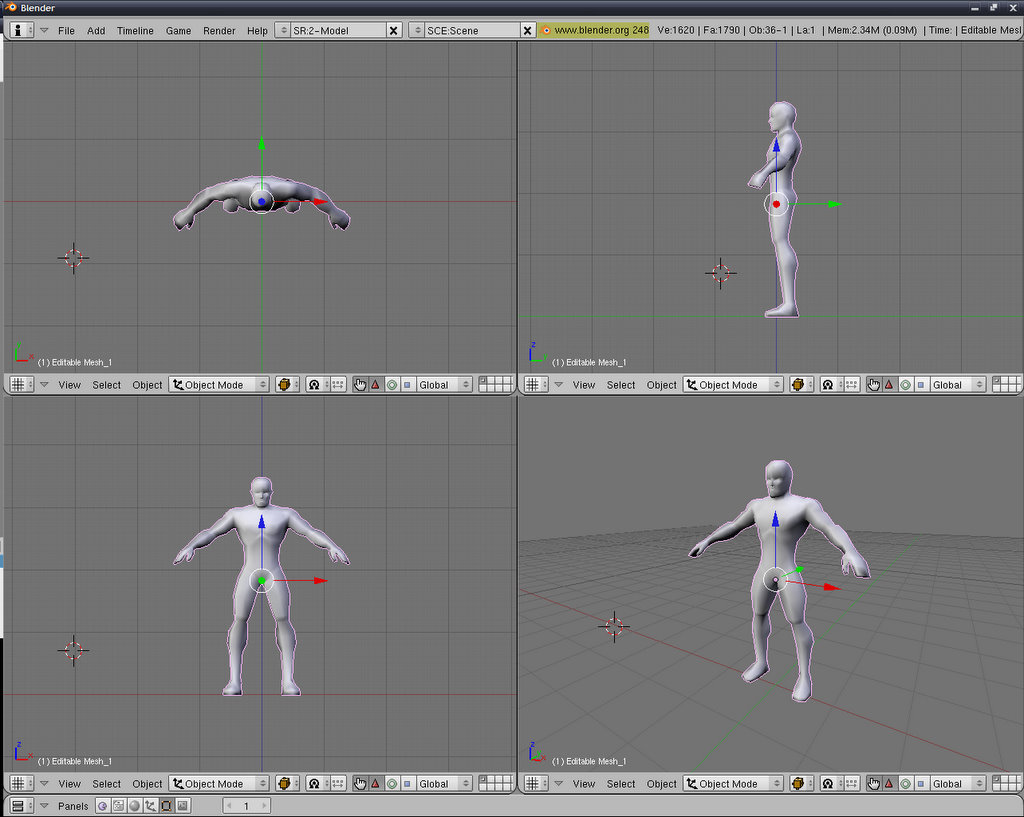Click the model's head in the bottom-right perspective viewport

[778, 478]
